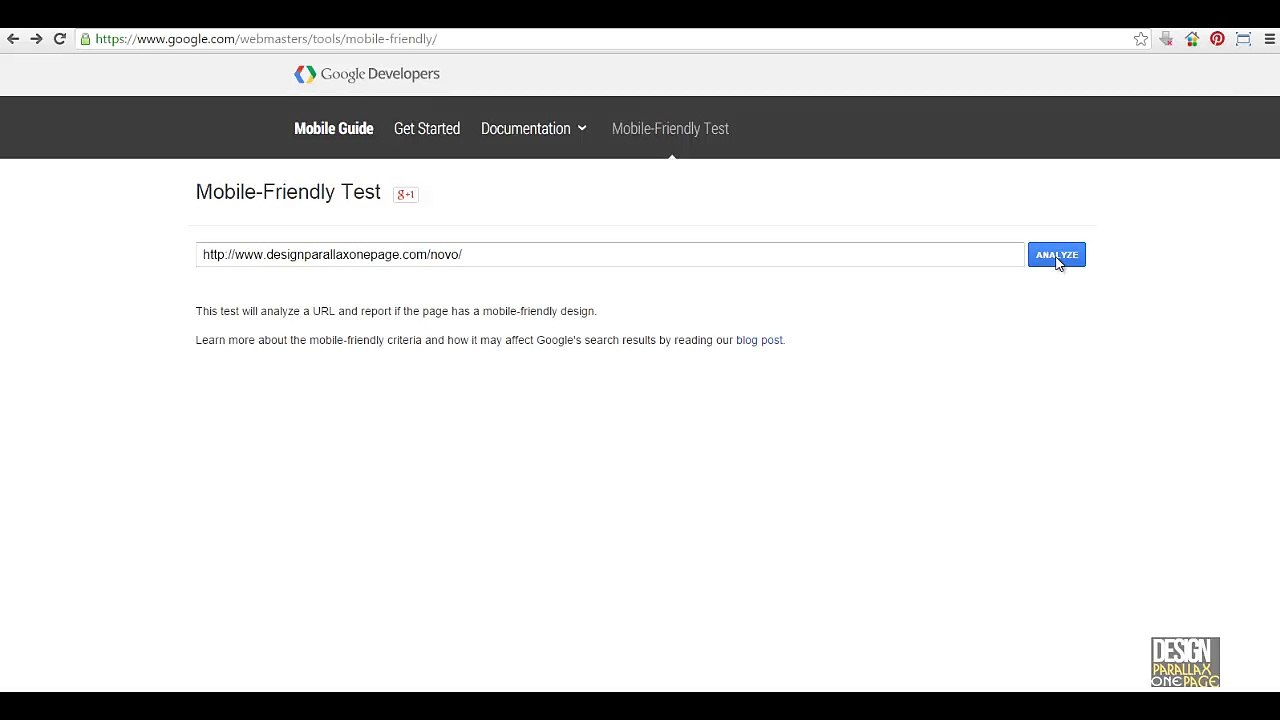Go forward using the browser forward arrow
The width and height of the screenshot is (1280, 720).
(x=36, y=39)
